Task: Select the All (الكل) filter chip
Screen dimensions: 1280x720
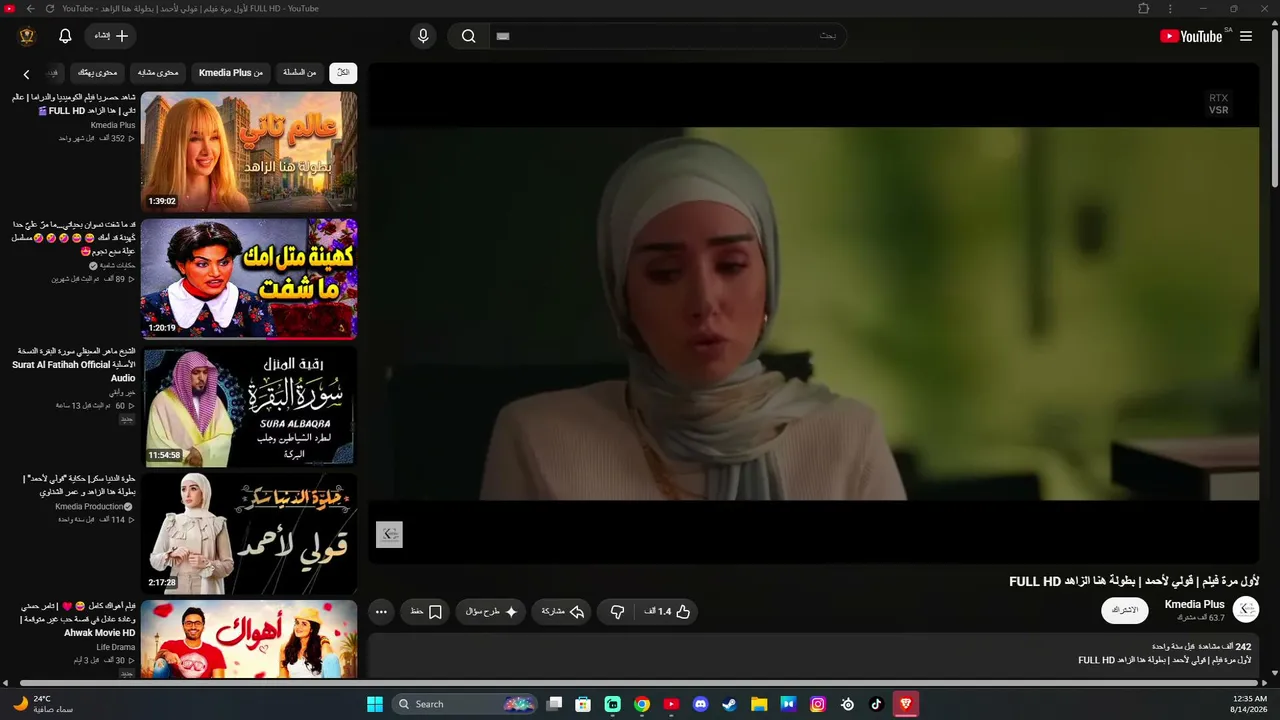Action: point(343,72)
